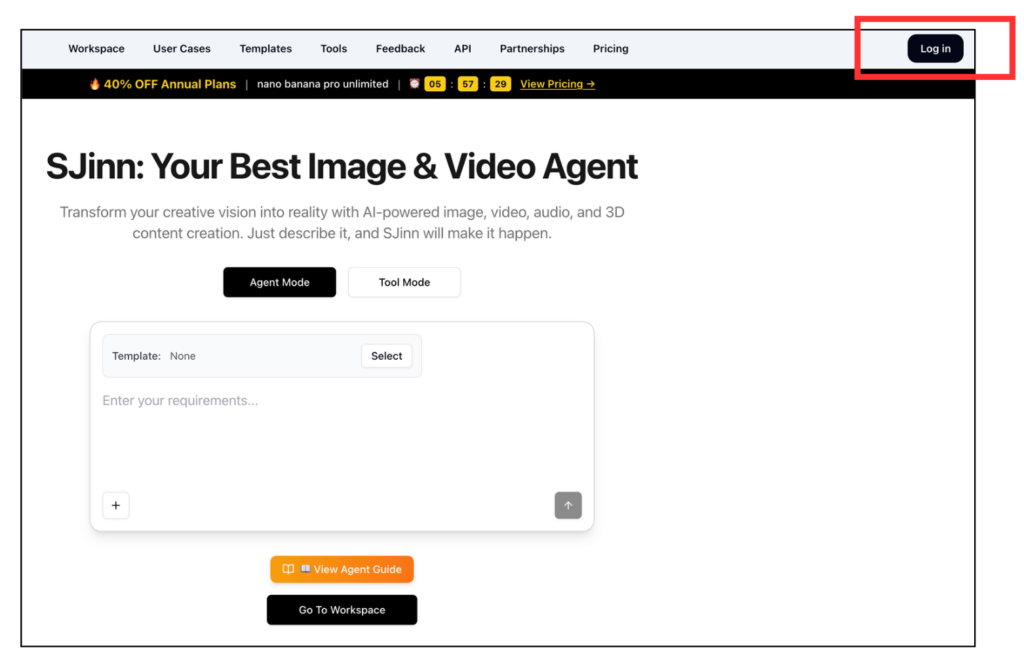Go to Workspace in top navigation
Viewport: 1024px width, 667px height.
(96, 48)
